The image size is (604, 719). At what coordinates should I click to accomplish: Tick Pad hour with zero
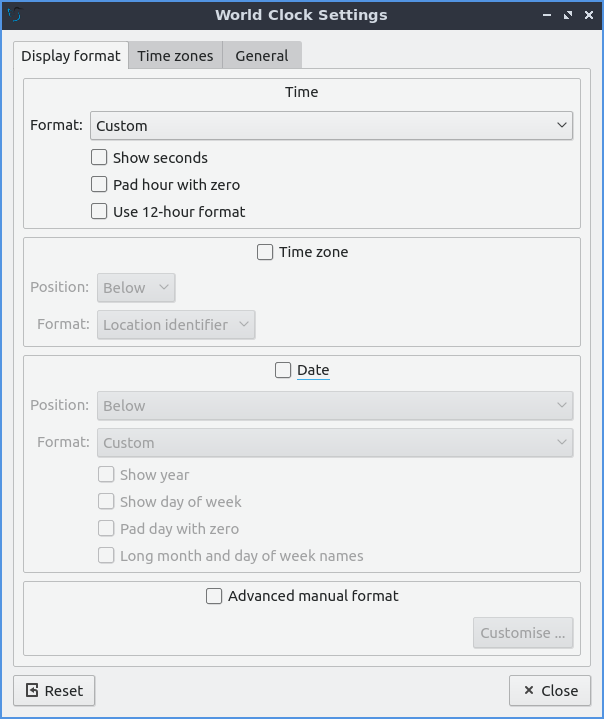[x=99, y=184]
